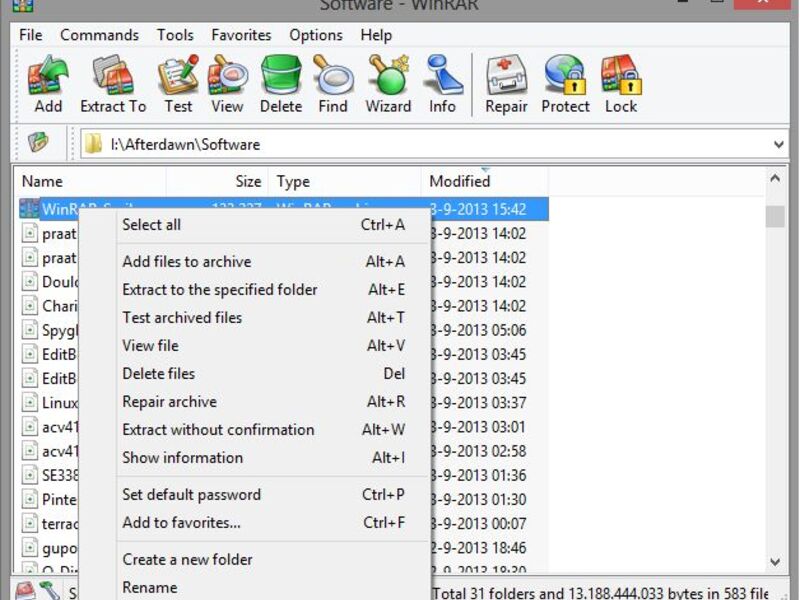Choose Repair archive from context menu
The height and width of the screenshot is (600, 800).
[273, 402]
